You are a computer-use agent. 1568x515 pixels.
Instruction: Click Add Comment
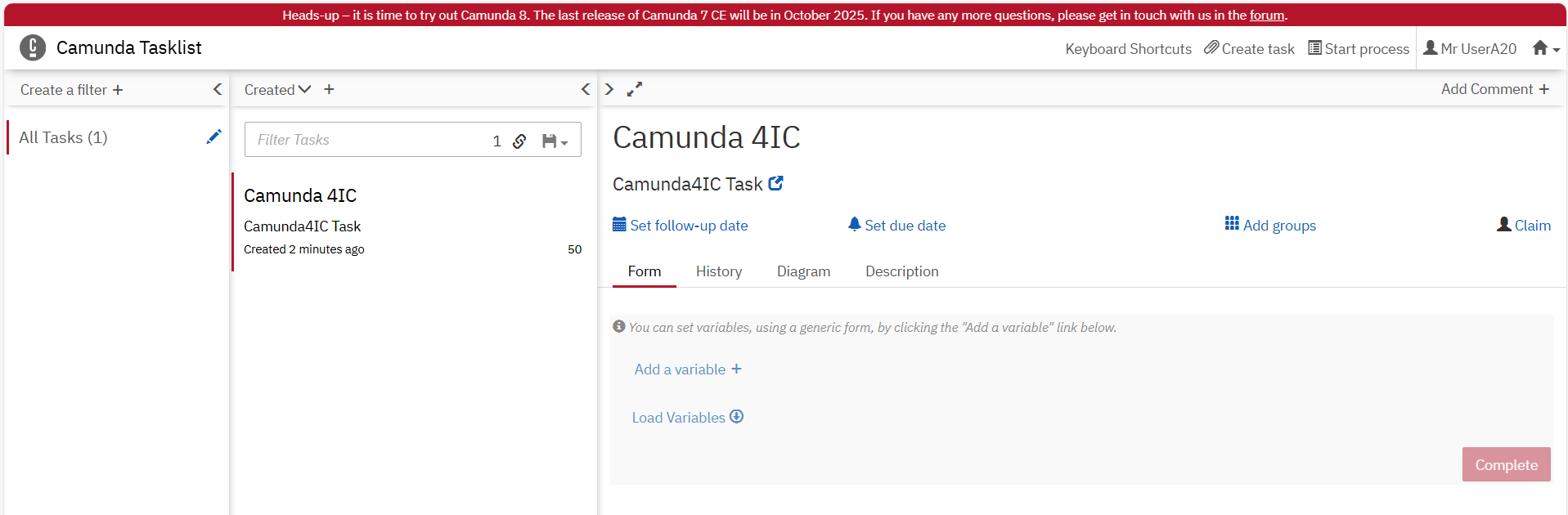(1494, 89)
